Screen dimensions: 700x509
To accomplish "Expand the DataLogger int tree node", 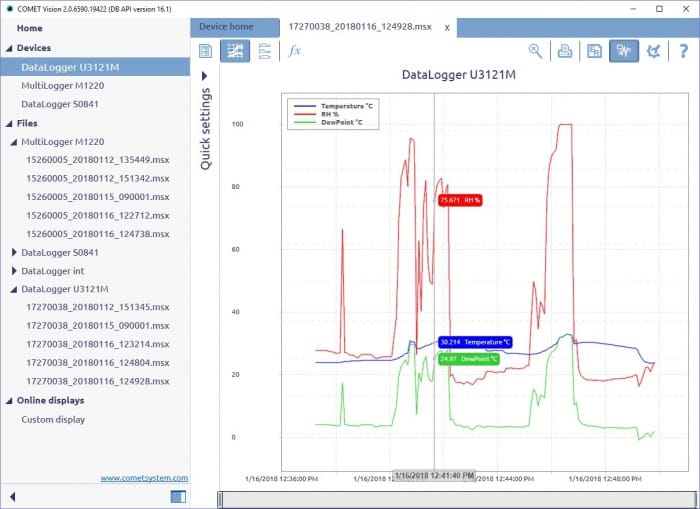I will 13,271.
